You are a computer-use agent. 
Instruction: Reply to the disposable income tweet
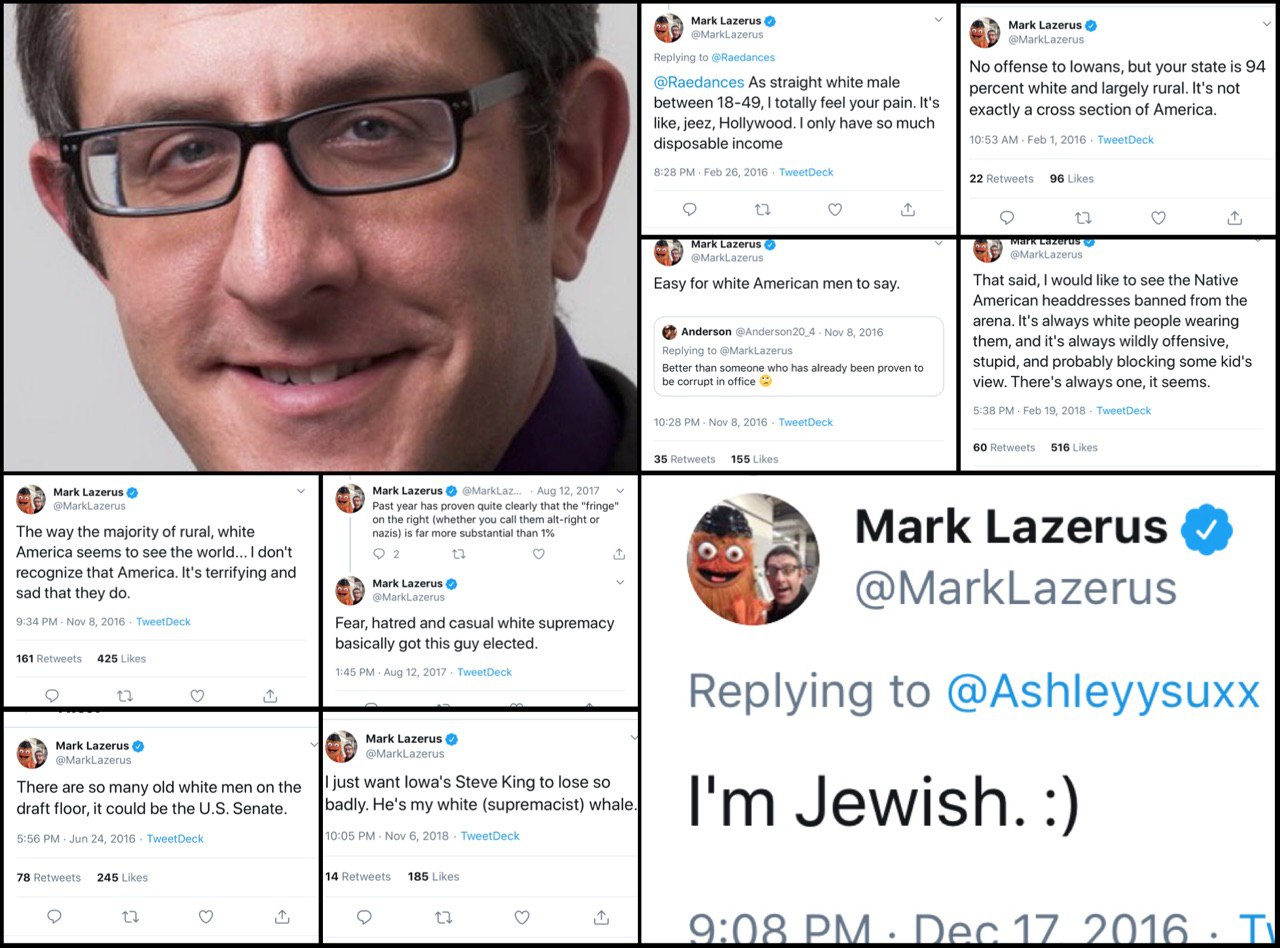coord(689,209)
